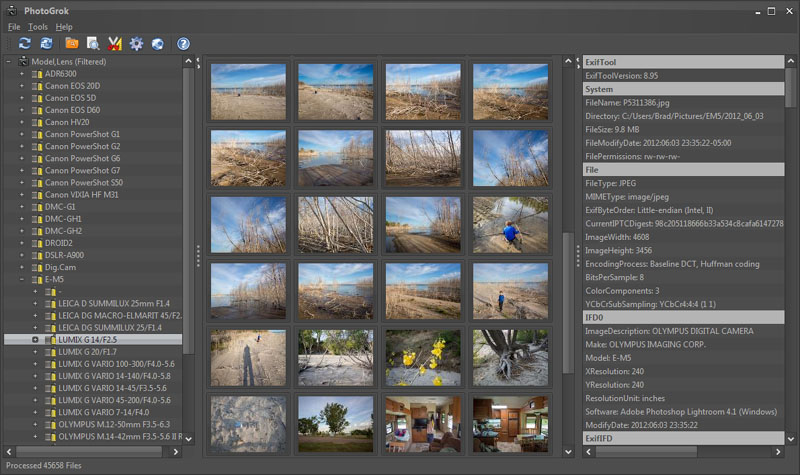Click the System section header
800x475 pixels.
[683, 89]
